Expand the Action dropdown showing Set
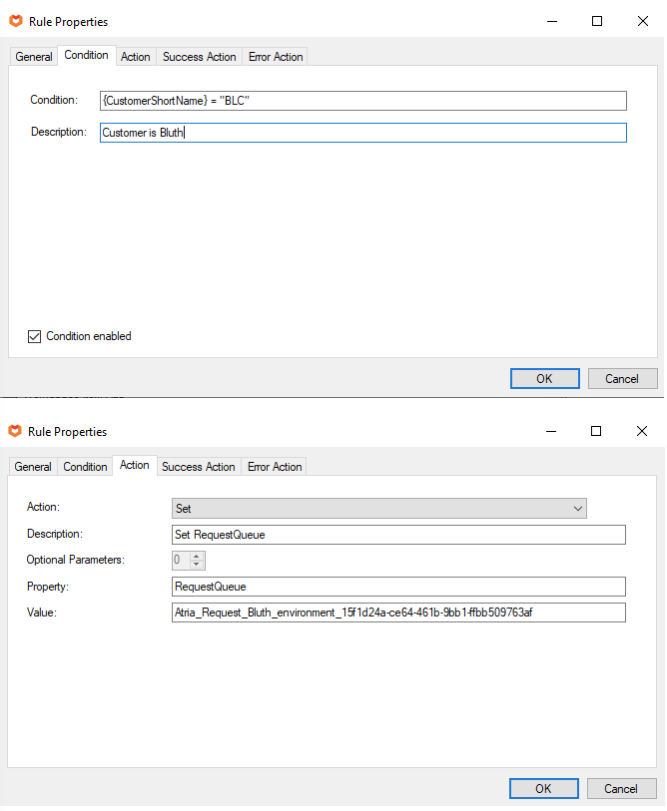Screen dimensions: 667x811 [x=578, y=508]
